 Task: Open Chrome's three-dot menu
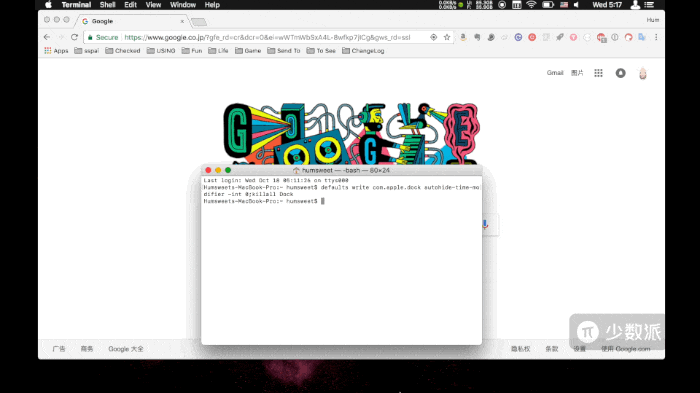(x=656, y=37)
